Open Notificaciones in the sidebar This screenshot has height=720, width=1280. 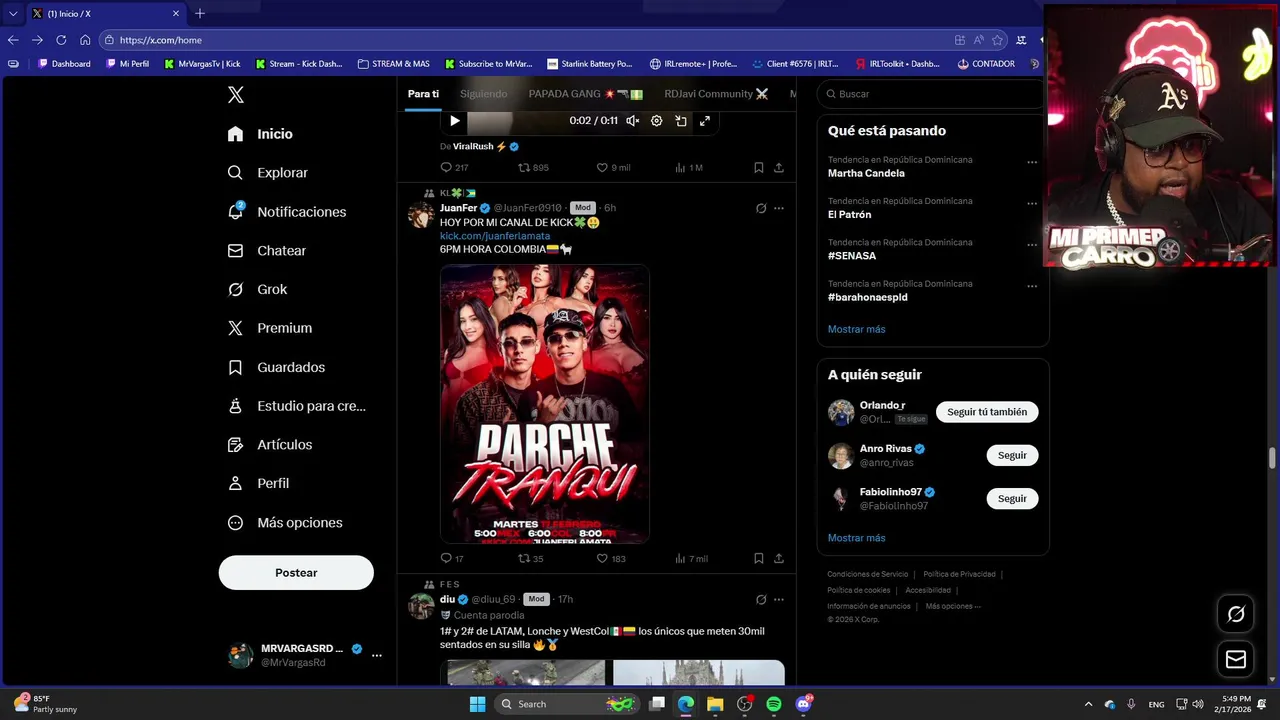point(286,212)
